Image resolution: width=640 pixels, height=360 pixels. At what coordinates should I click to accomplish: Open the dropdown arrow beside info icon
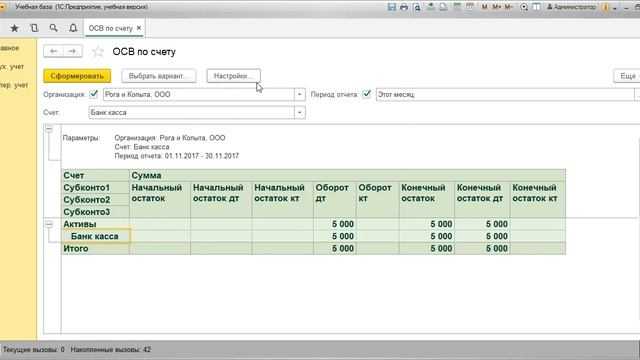pyautogui.click(x=615, y=8)
